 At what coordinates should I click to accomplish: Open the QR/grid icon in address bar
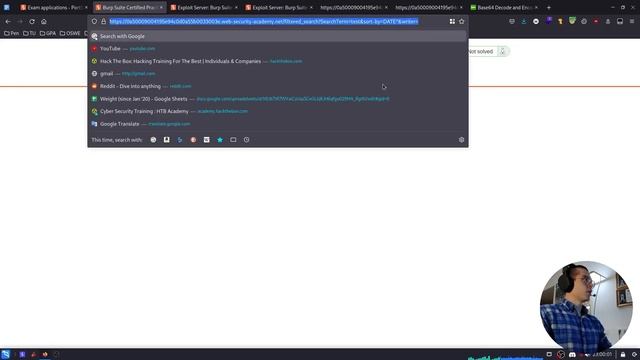pos(452,21)
